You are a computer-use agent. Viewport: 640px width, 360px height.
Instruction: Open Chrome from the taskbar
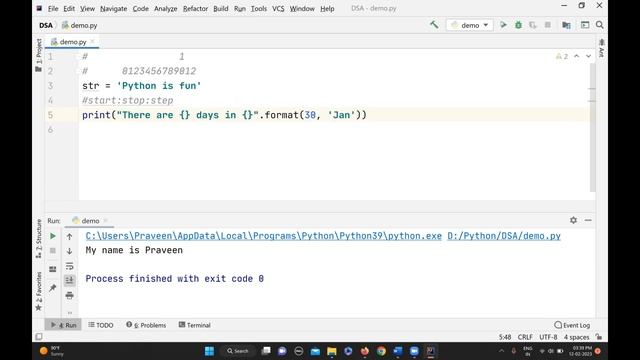pos(381,351)
